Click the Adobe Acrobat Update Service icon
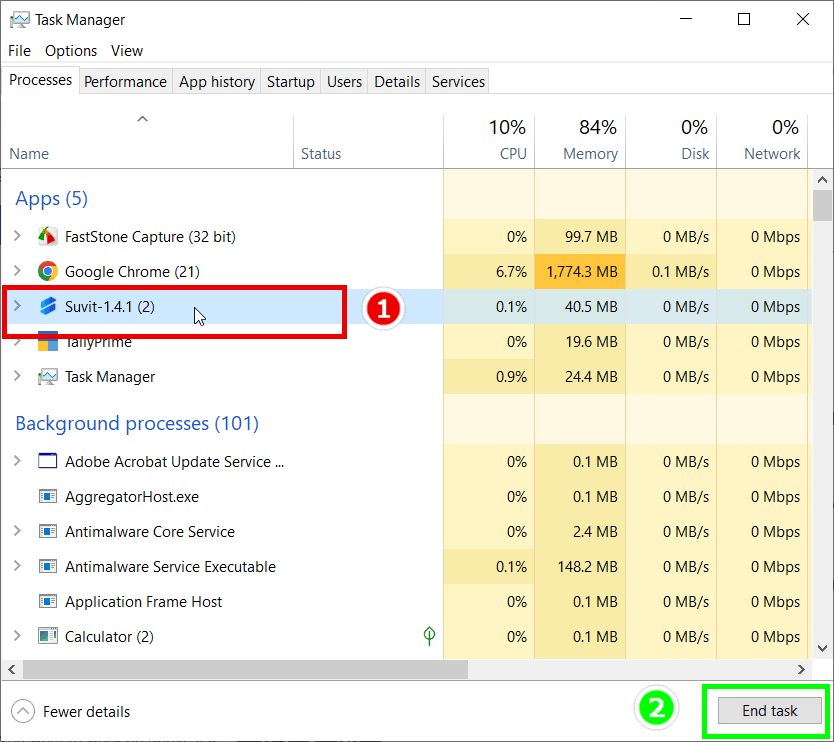This screenshot has width=834, height=742. pyautogui.click(x=47, y=461)
